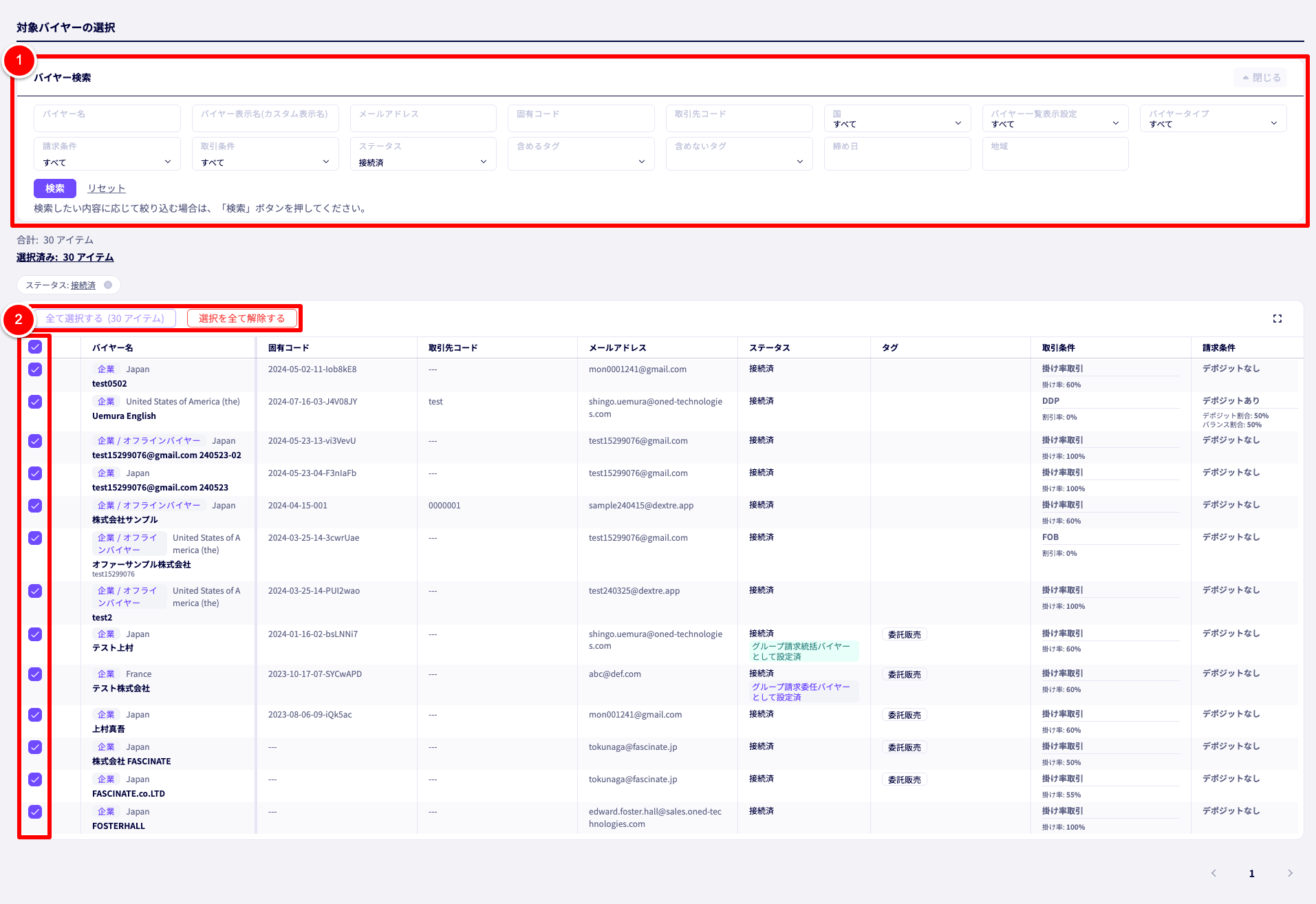Select page number 1 in pagination
Viewport: 1316px width, 904px height.
[x=1251, y=874]
